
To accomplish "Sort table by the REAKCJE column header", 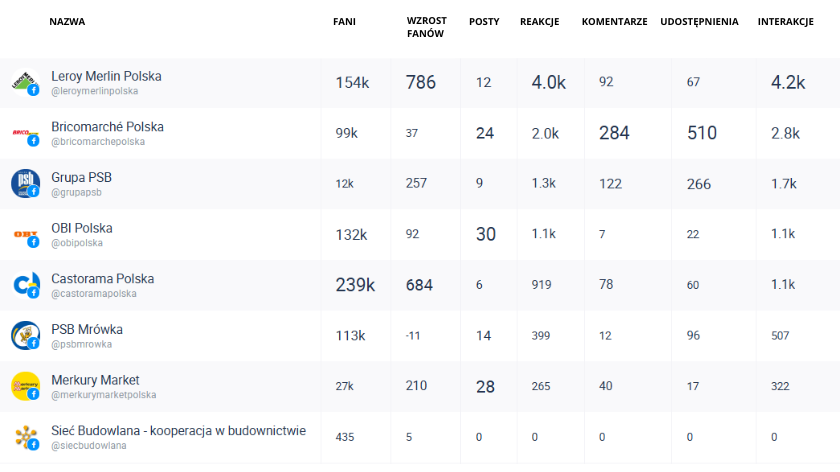I will (x=539, y=21).
